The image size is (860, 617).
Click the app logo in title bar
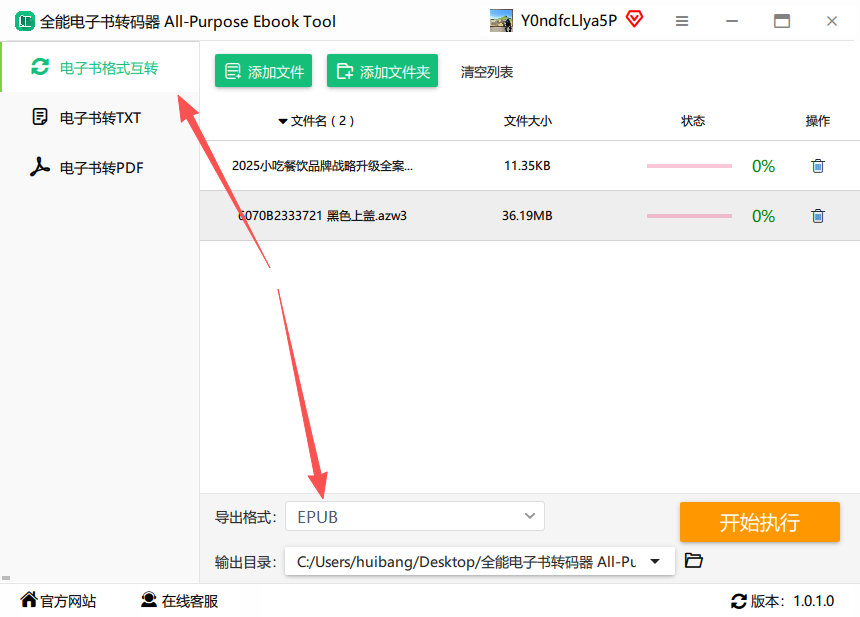(x=21, y=21)
